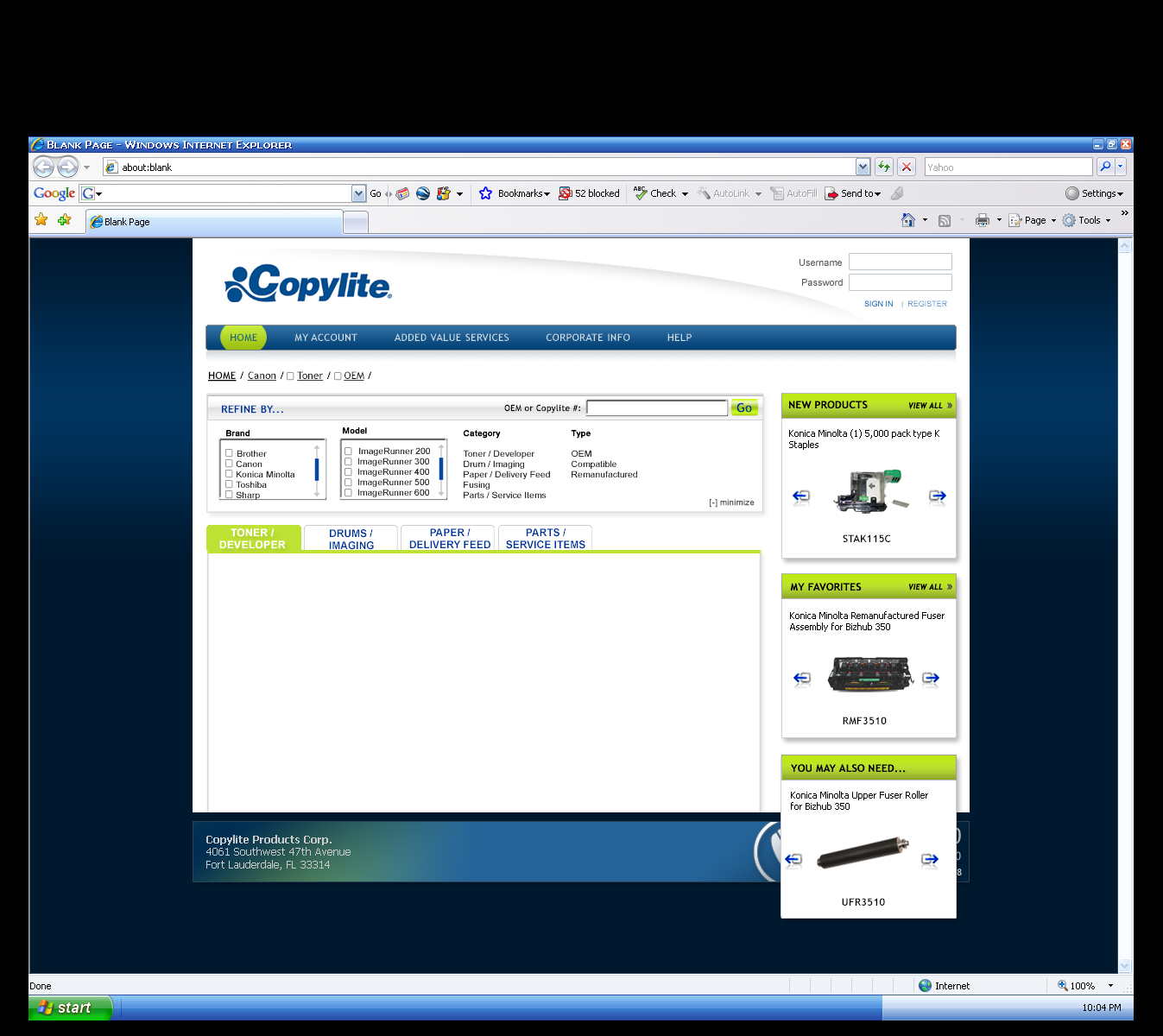Click the page vertical scrollbar

[x=1124, y=605]
